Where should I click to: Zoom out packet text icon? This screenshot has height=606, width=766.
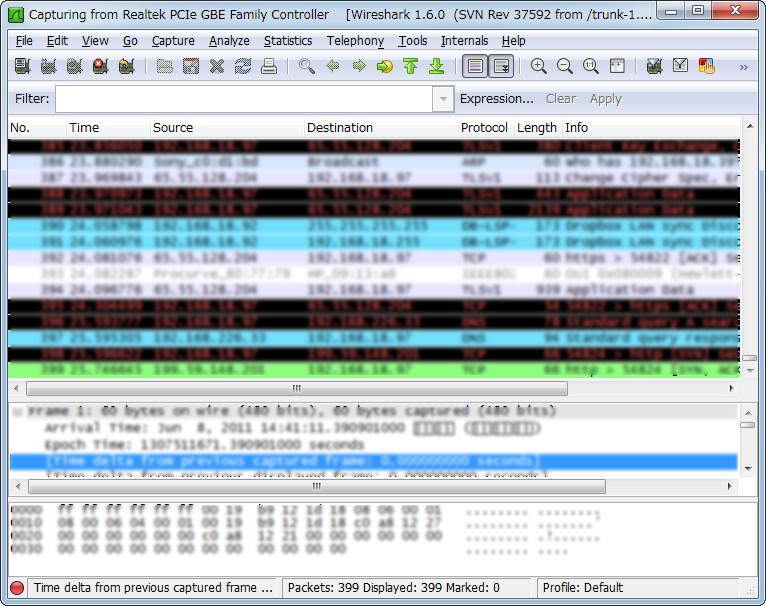click(565, 66)
